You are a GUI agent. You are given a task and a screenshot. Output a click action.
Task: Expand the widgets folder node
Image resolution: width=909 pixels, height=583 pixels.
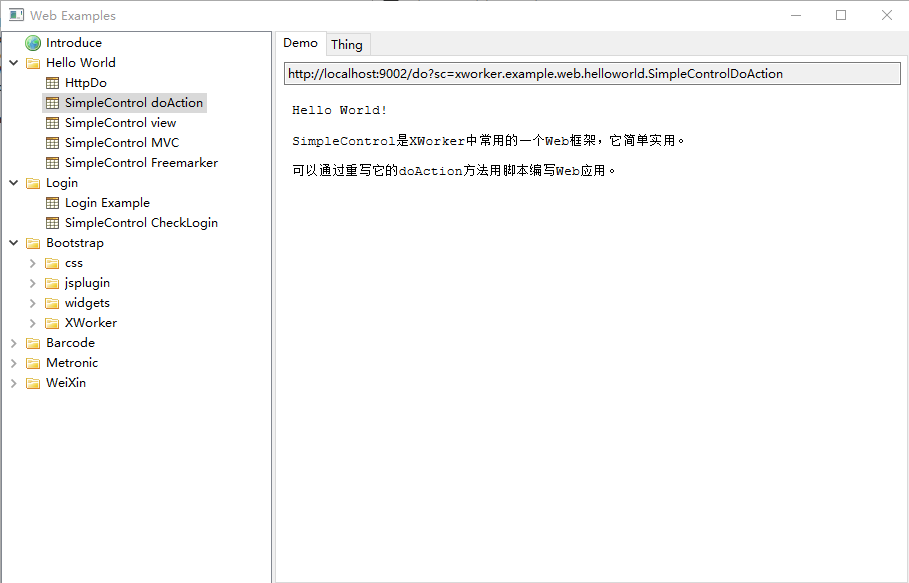click(x=33, y=303)
